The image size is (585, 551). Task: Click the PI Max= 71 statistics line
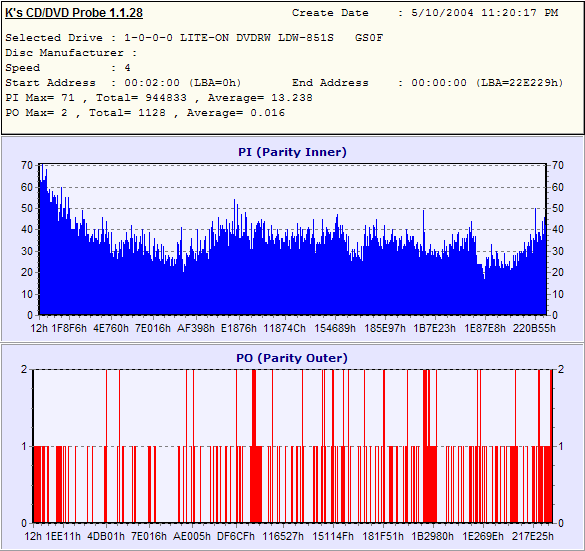[x=159, y=98]
